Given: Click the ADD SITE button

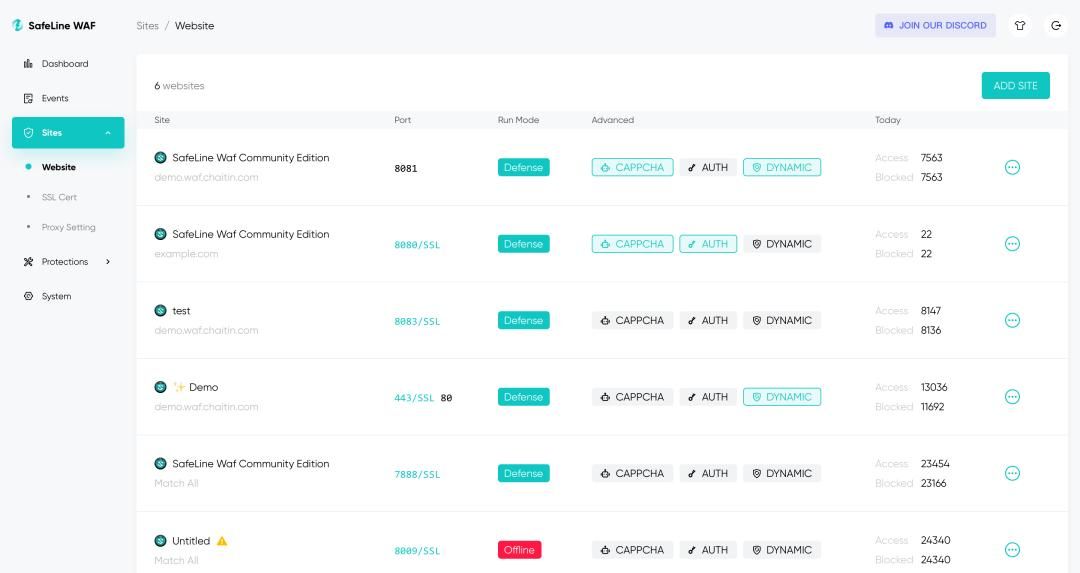Looking at the screenshot, I should (x=1015, y=86).
